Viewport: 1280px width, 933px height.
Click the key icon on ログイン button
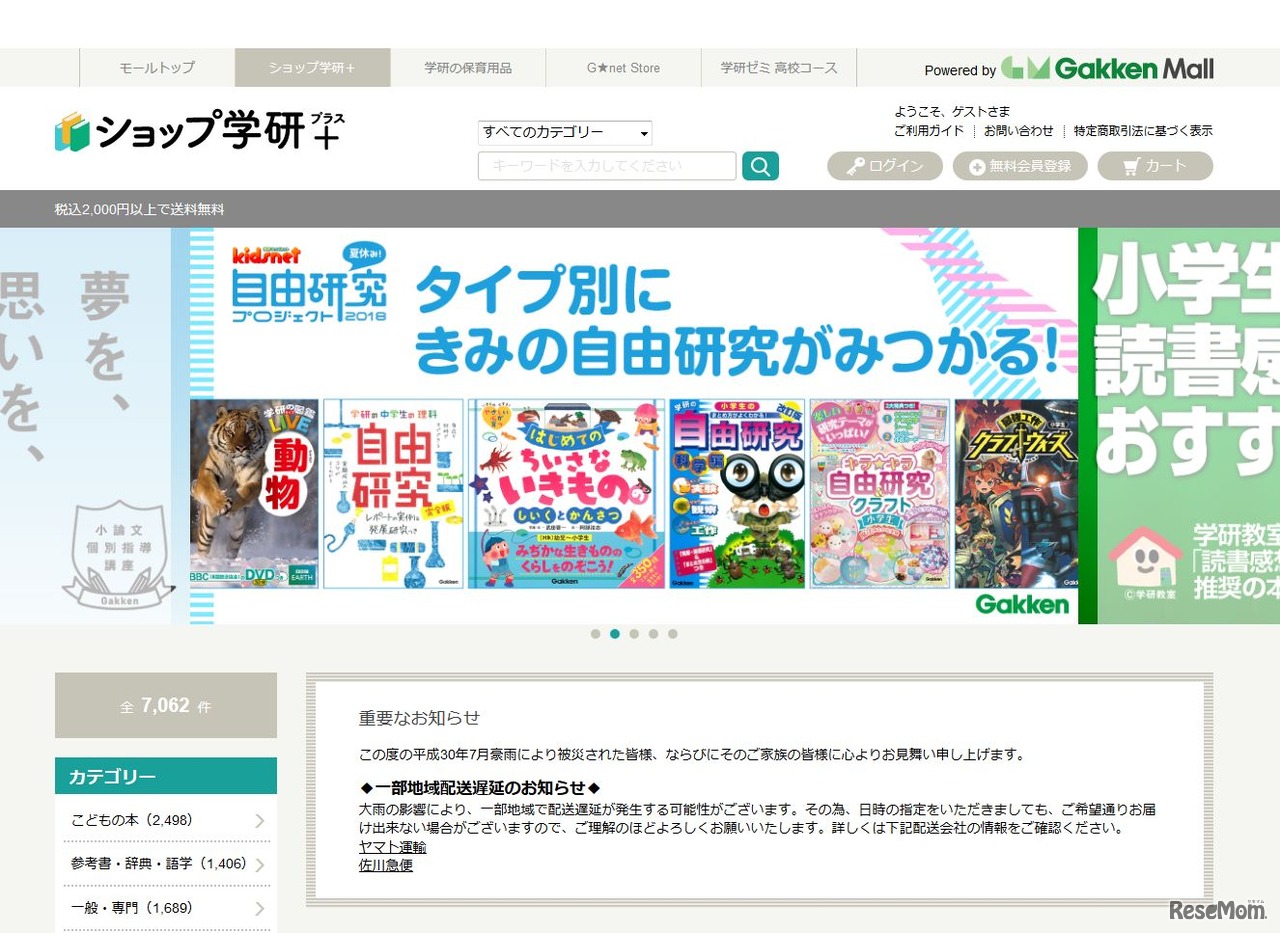857,166
